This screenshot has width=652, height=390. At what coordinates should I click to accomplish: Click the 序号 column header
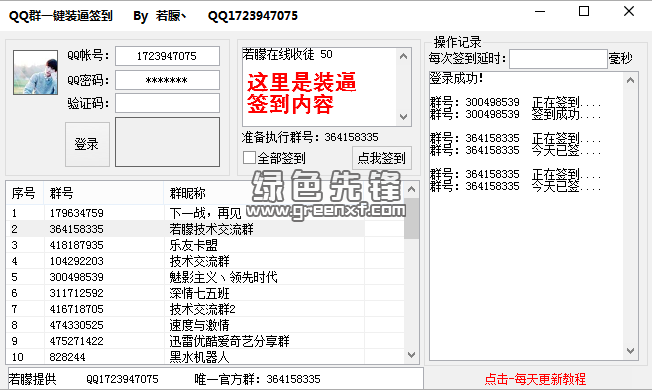point(25,193)
